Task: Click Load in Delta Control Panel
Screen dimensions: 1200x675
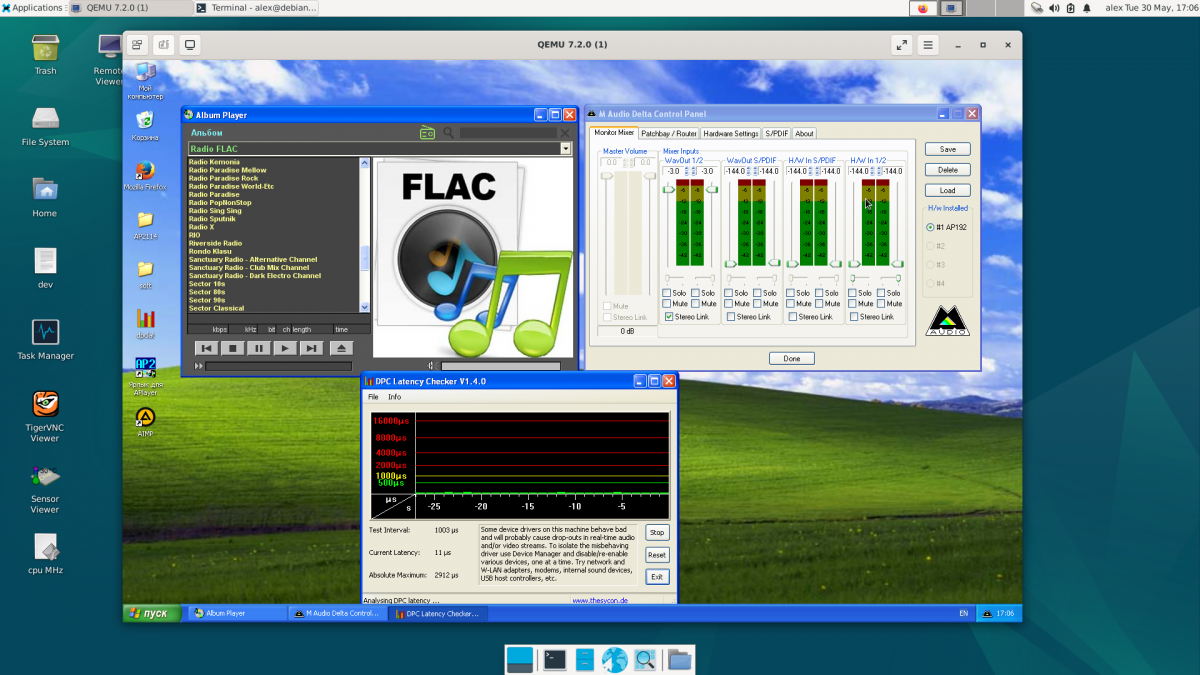Action: pyautogui.click(x=947, y=190)
